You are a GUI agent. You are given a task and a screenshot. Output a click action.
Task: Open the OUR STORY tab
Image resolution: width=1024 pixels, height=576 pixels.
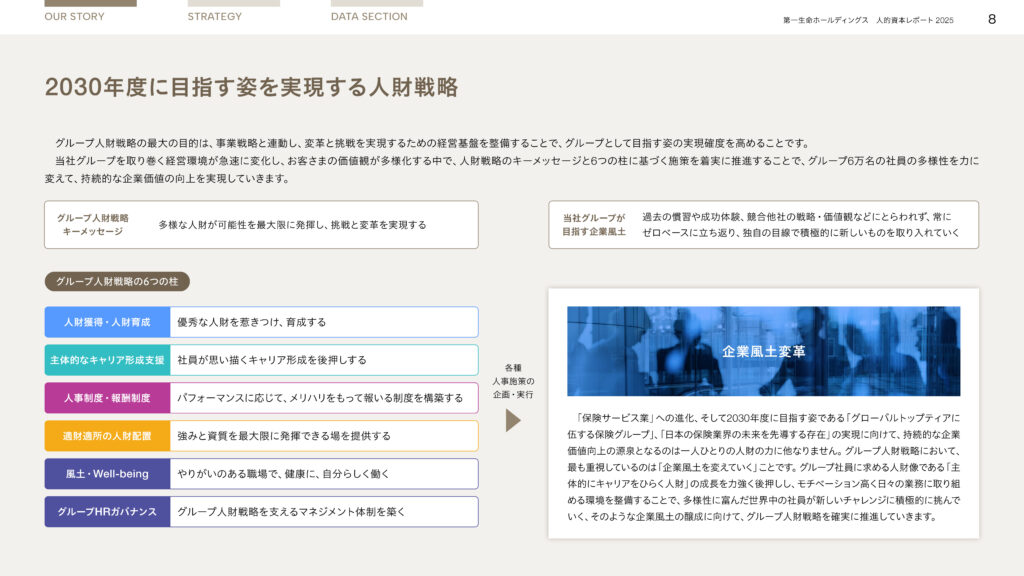click(74, 16)
